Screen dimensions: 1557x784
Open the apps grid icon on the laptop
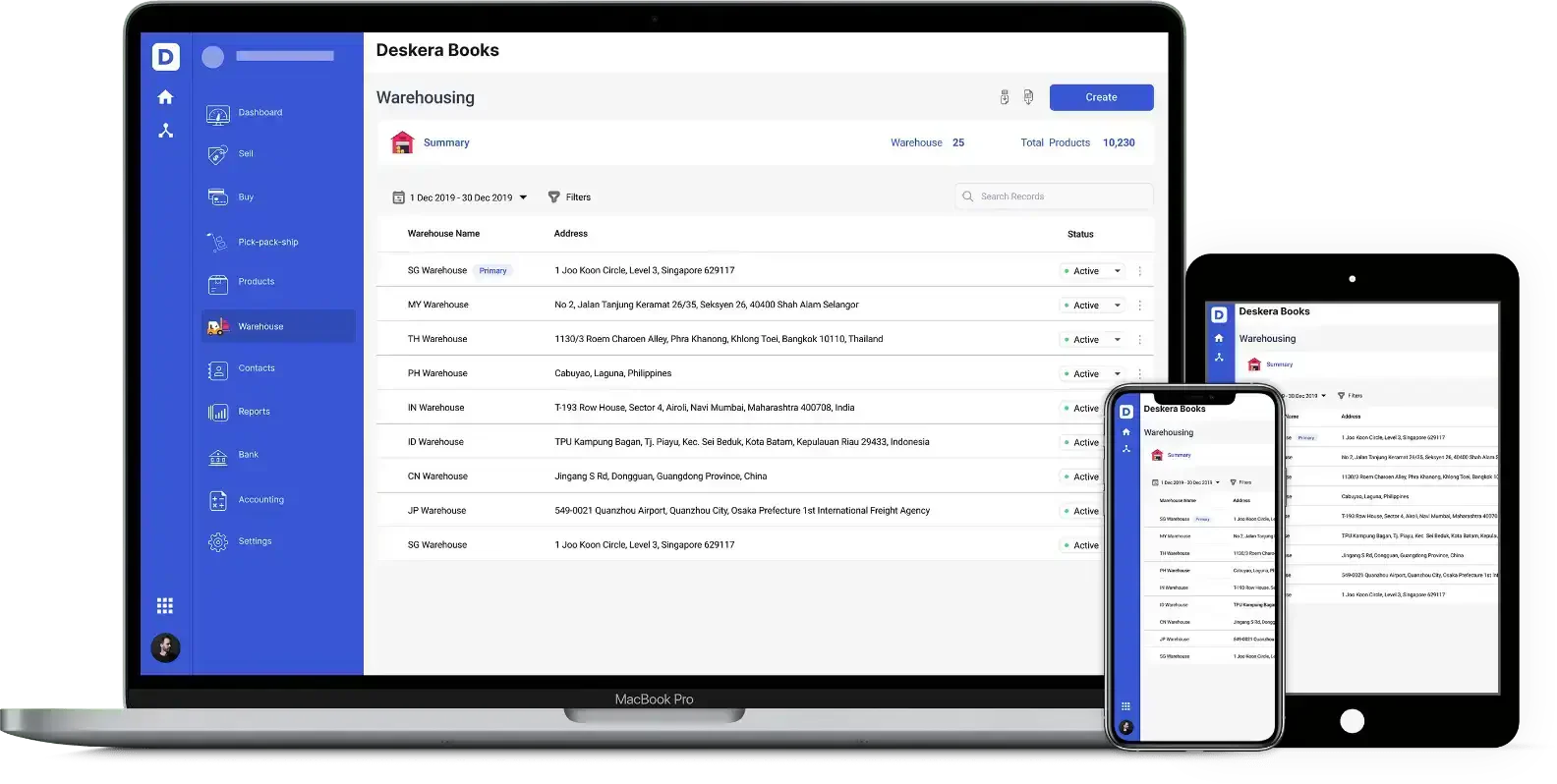tap(165, 605)
